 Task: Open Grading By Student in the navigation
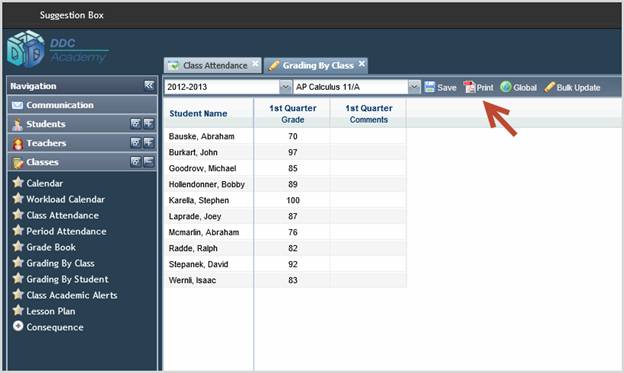click(x=67, y=279)
